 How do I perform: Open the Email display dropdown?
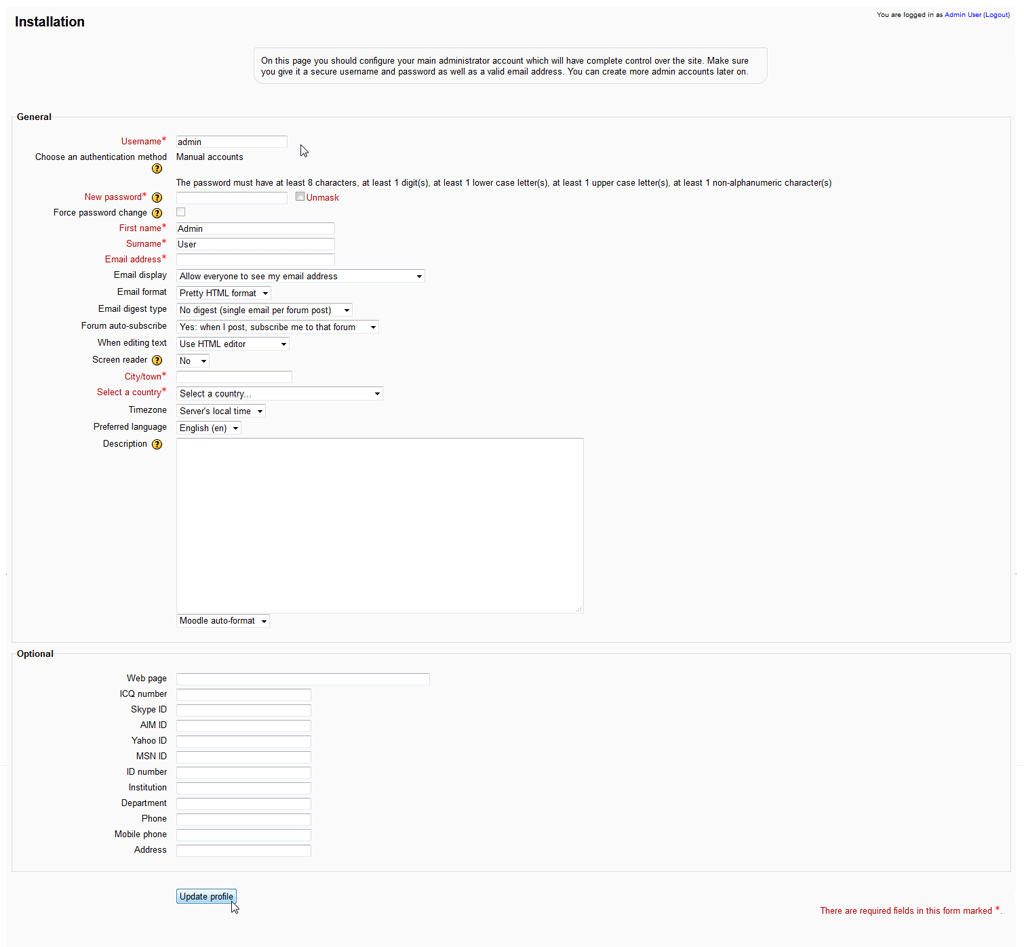click(300, 276)
